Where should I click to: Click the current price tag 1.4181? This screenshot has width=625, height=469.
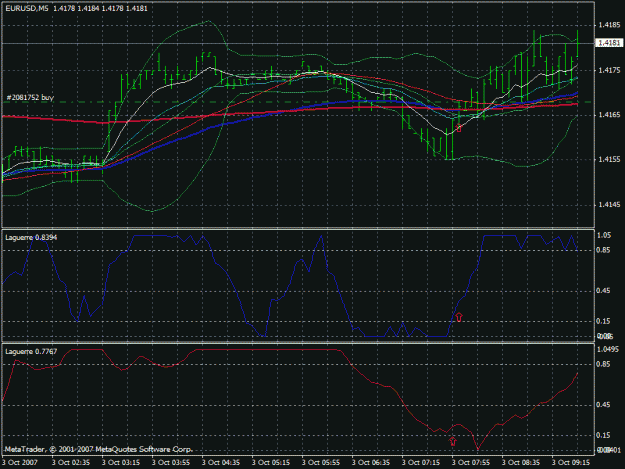click(609, 43)
